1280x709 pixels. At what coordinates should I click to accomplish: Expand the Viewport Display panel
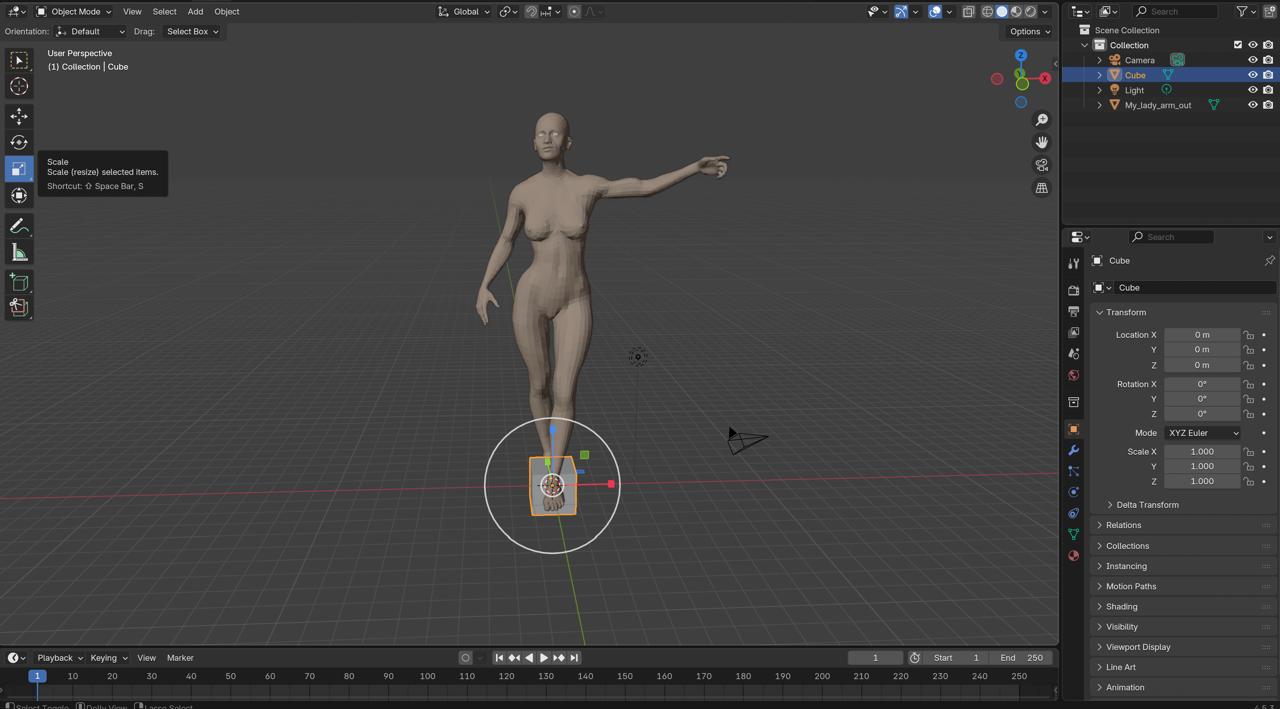(1138, 647)
